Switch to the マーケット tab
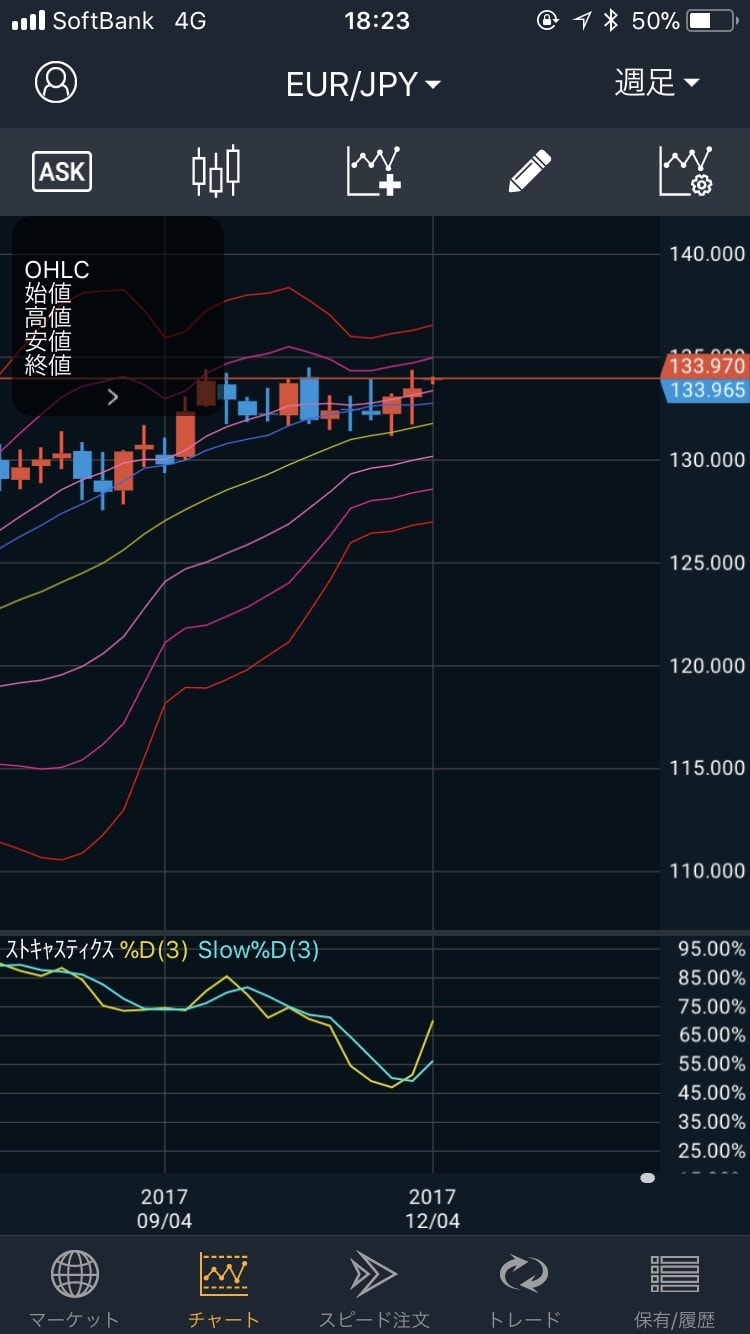The height and width of the screenshot is (1334, 750). click(x=75, y=1290)
